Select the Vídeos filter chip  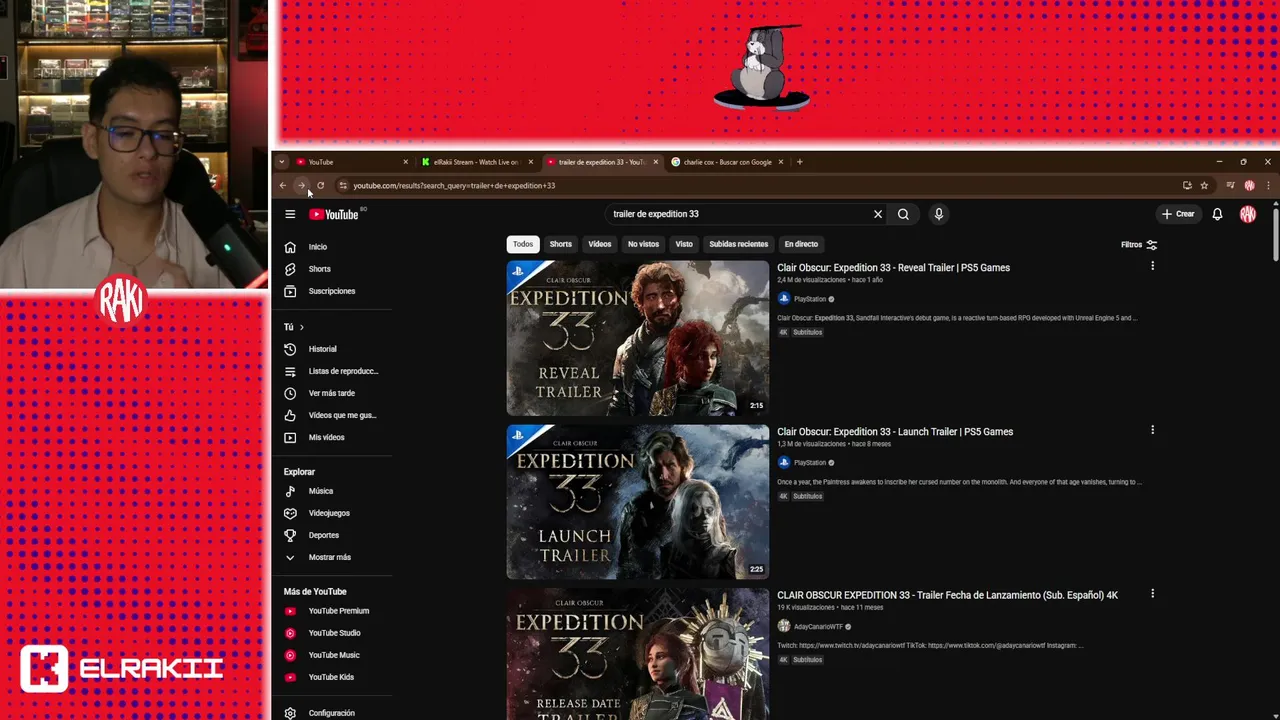pyautogui.click(x=600, y=244)
